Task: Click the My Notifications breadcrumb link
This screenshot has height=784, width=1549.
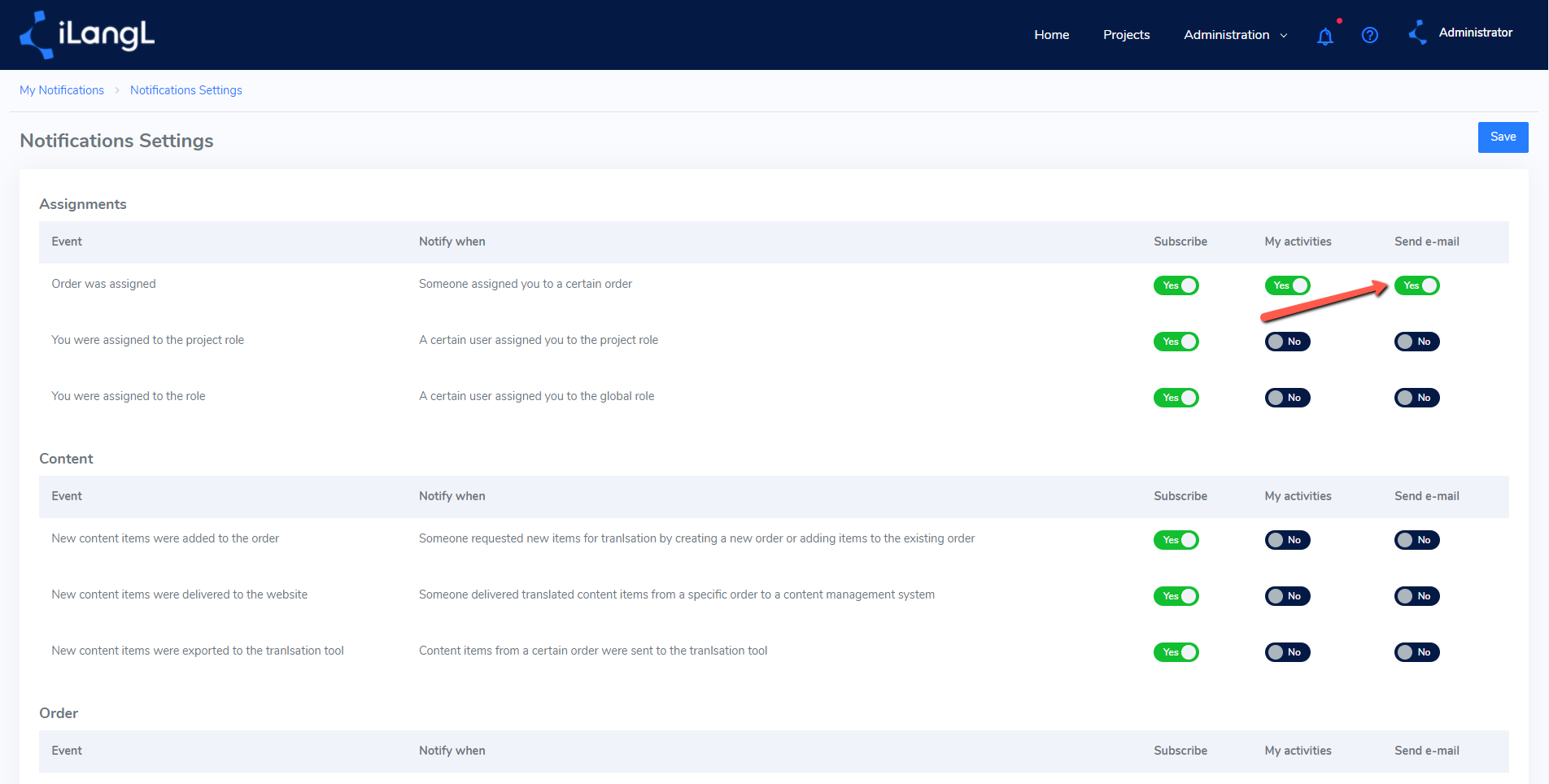Action: (x=62, y=90)
